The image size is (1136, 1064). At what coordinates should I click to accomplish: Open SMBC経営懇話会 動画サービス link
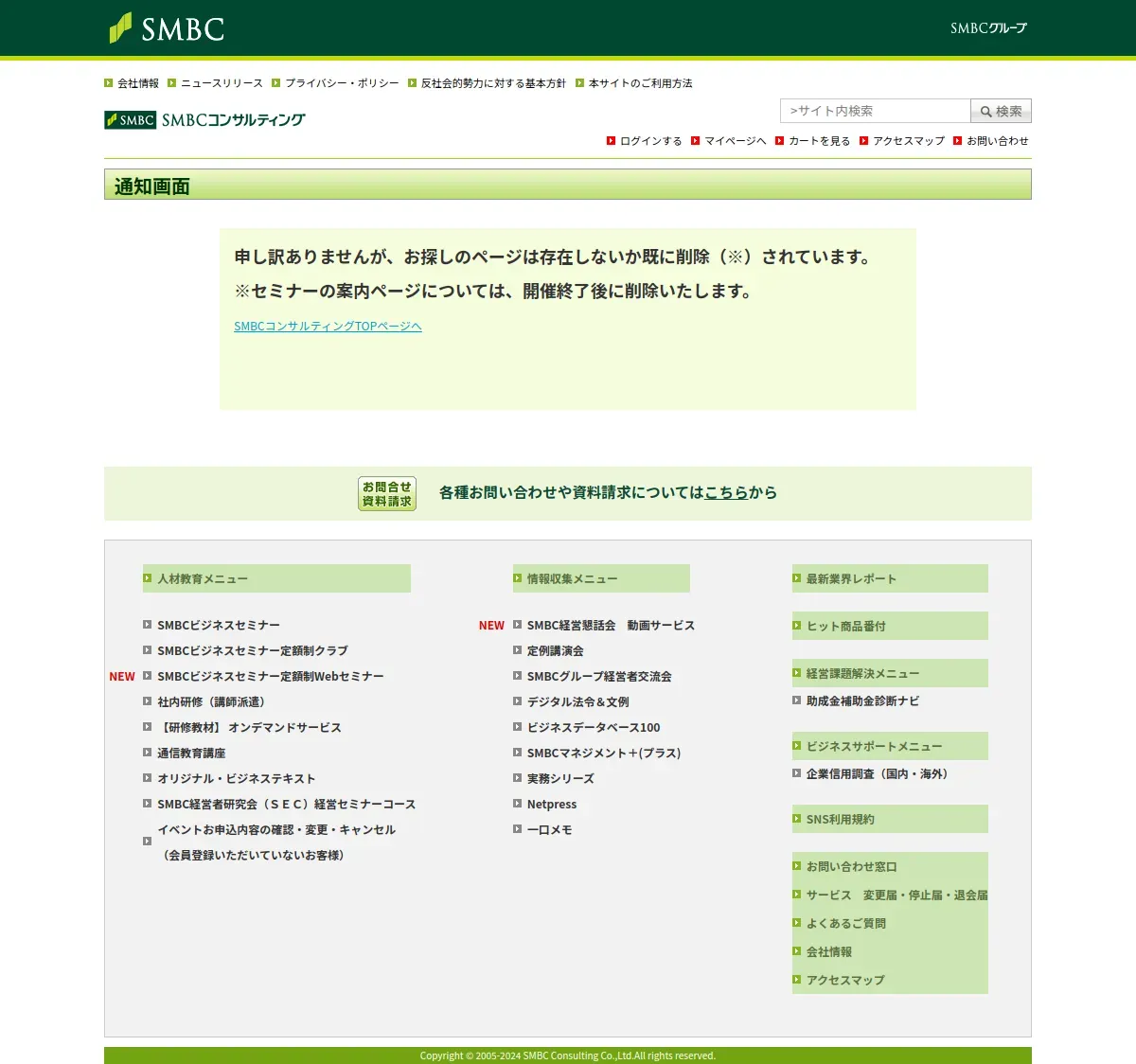[x=611, y=626]
